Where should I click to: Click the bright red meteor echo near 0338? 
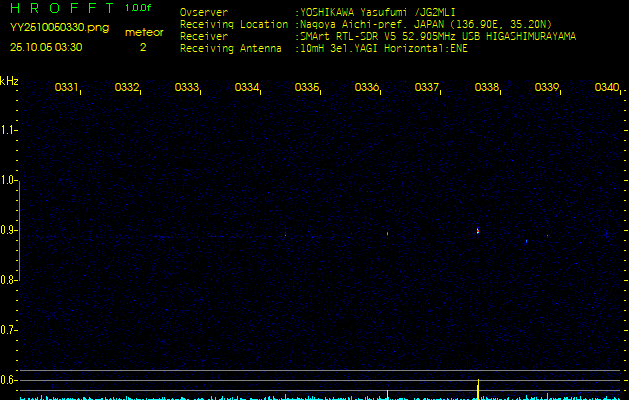coord(478,231)
